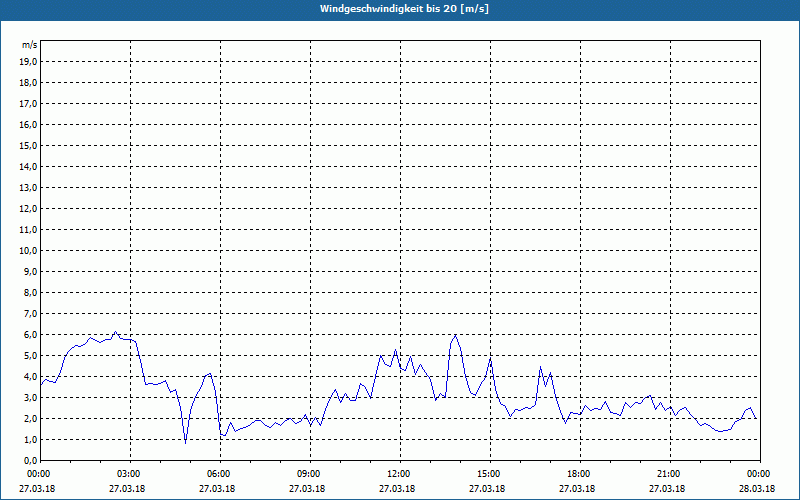The width and height of the screenshot is (800, 500).
Task: Pick the 06:00 time label
Action: tap(218, 474)
